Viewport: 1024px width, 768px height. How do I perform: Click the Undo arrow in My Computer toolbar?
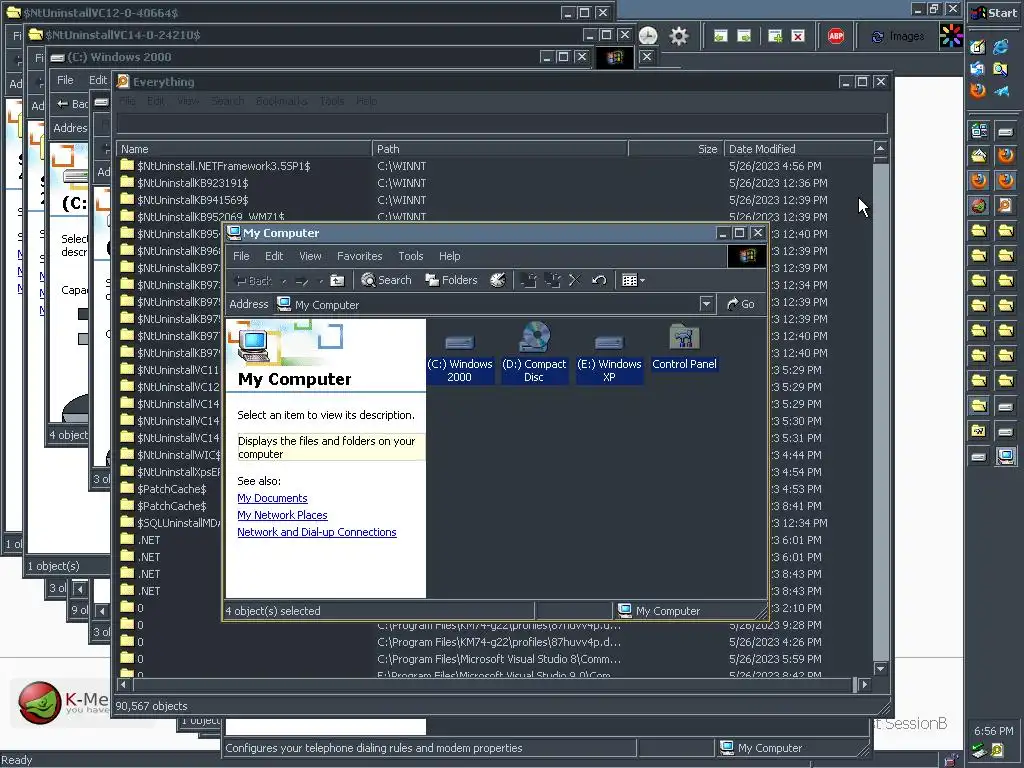[599, 280]
